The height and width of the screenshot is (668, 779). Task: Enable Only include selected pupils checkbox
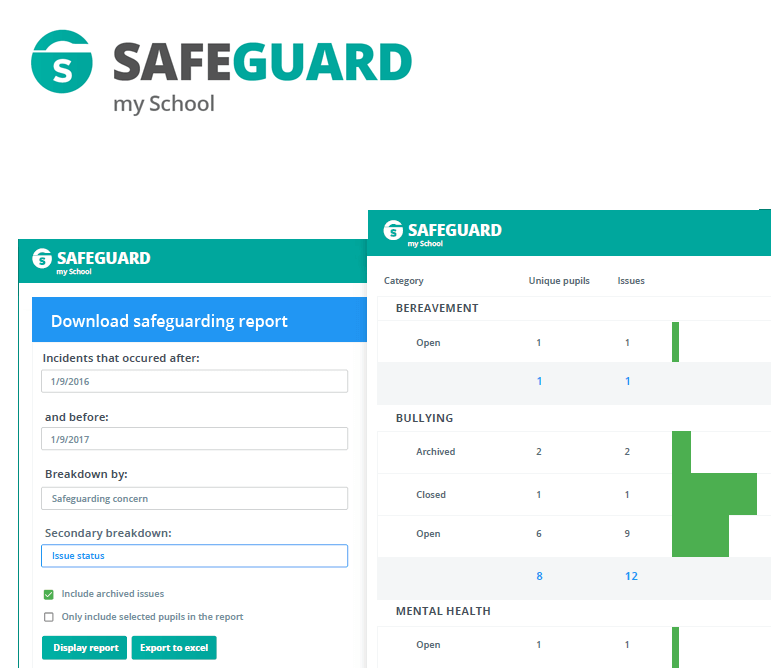49,617
